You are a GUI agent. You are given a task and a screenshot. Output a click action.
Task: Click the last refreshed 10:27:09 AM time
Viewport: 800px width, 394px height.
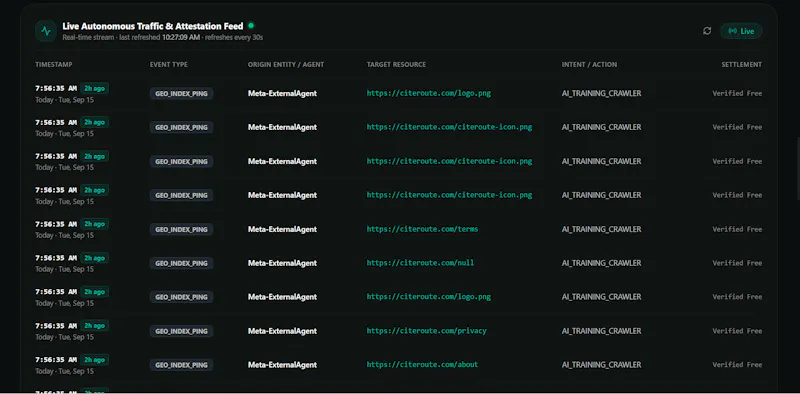(181, 37)
